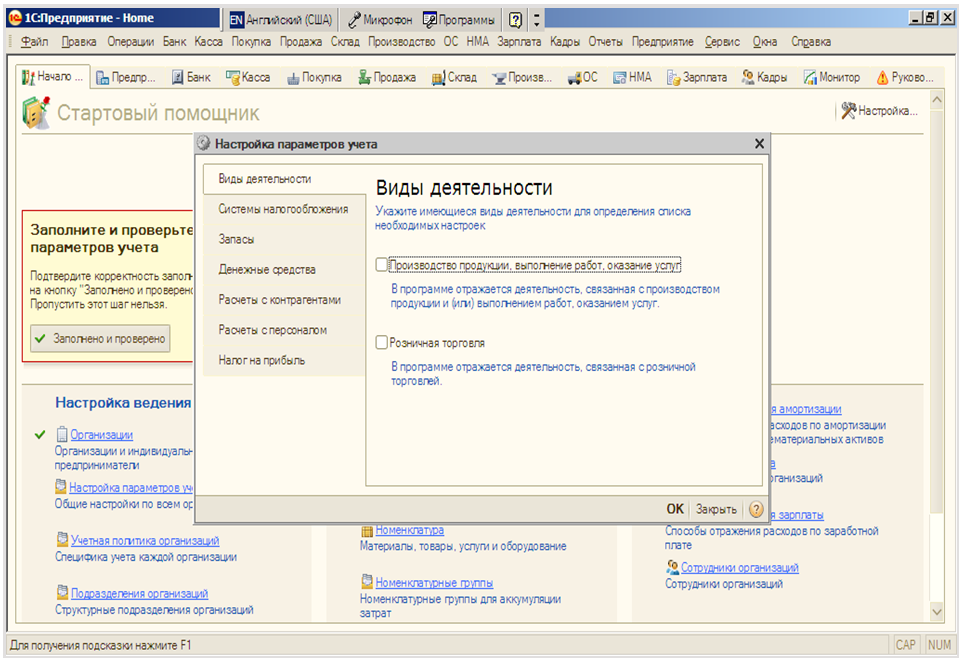Click the Микрофон icon in language bar

[354, 20]
